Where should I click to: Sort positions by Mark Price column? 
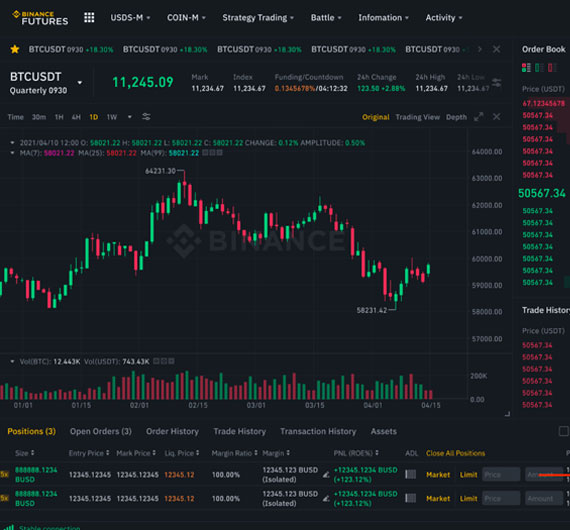(136, 453)
